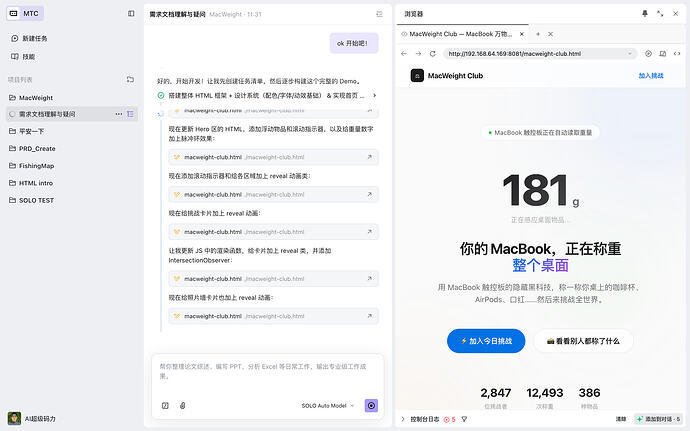This screenshot has height=431, width=690.
Task: Click the URL address bar
Action: coord(540,54)
